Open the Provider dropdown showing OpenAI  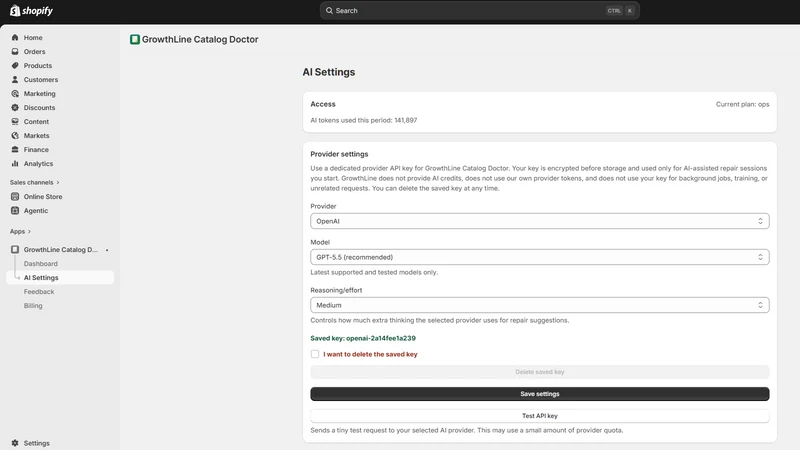(x=540, y=221)
